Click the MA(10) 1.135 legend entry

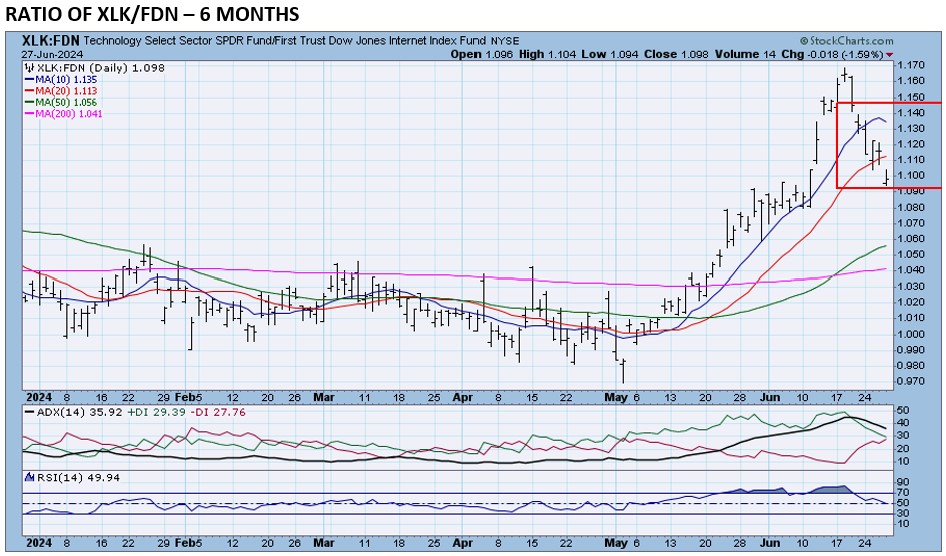(60, 80)
